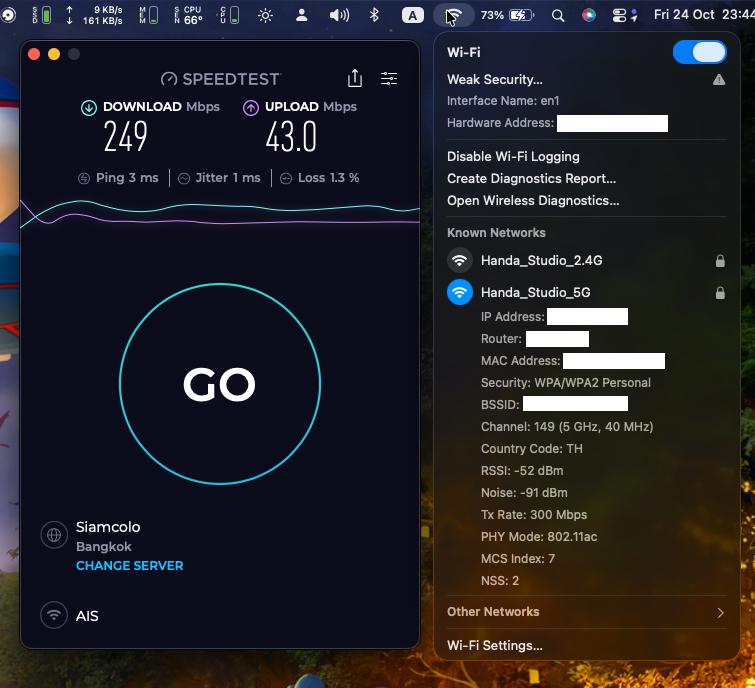This screenshot has height=688, width=755.
Task: Close the Speedtest window red button
Action: coord(34,54)
